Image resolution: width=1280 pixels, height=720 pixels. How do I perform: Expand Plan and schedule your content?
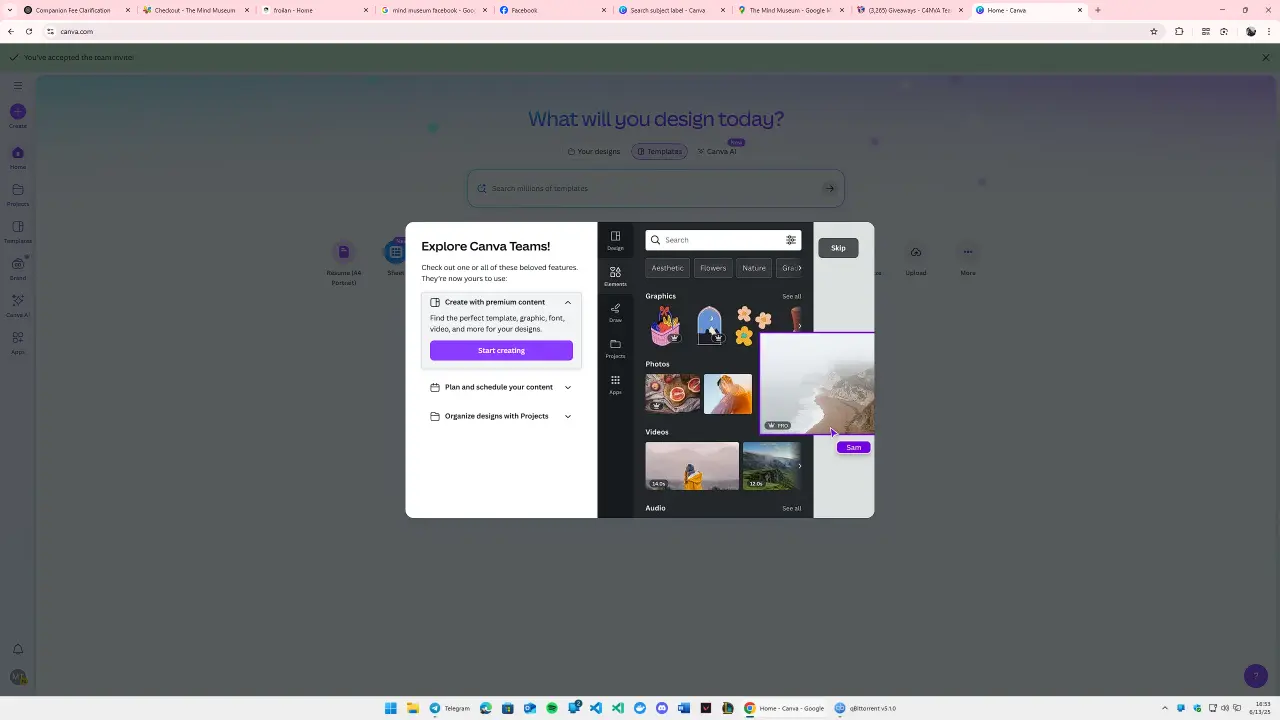[x=501, y=387]
